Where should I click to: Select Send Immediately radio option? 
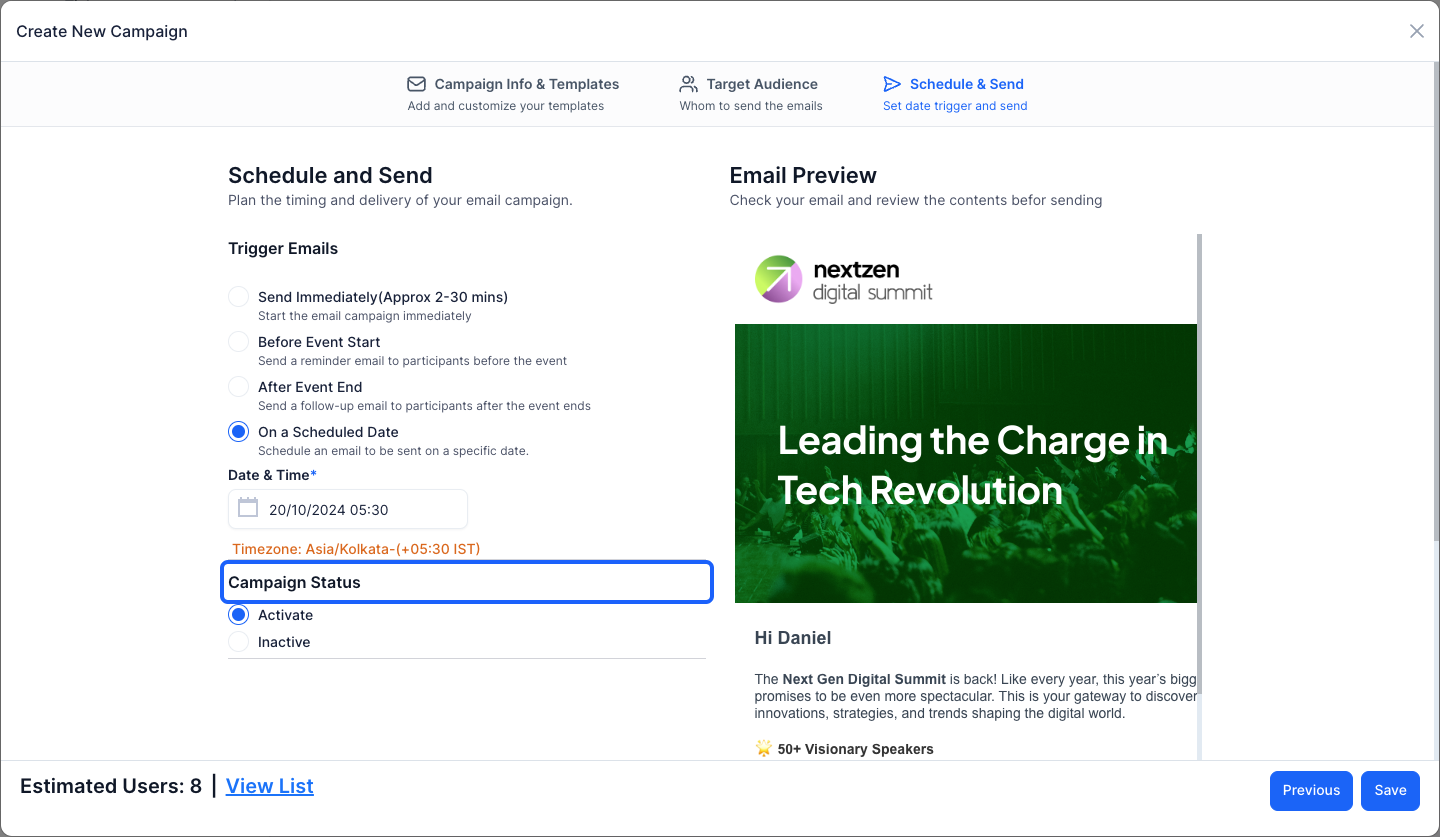pyautogui.click(x=238, y=297)
